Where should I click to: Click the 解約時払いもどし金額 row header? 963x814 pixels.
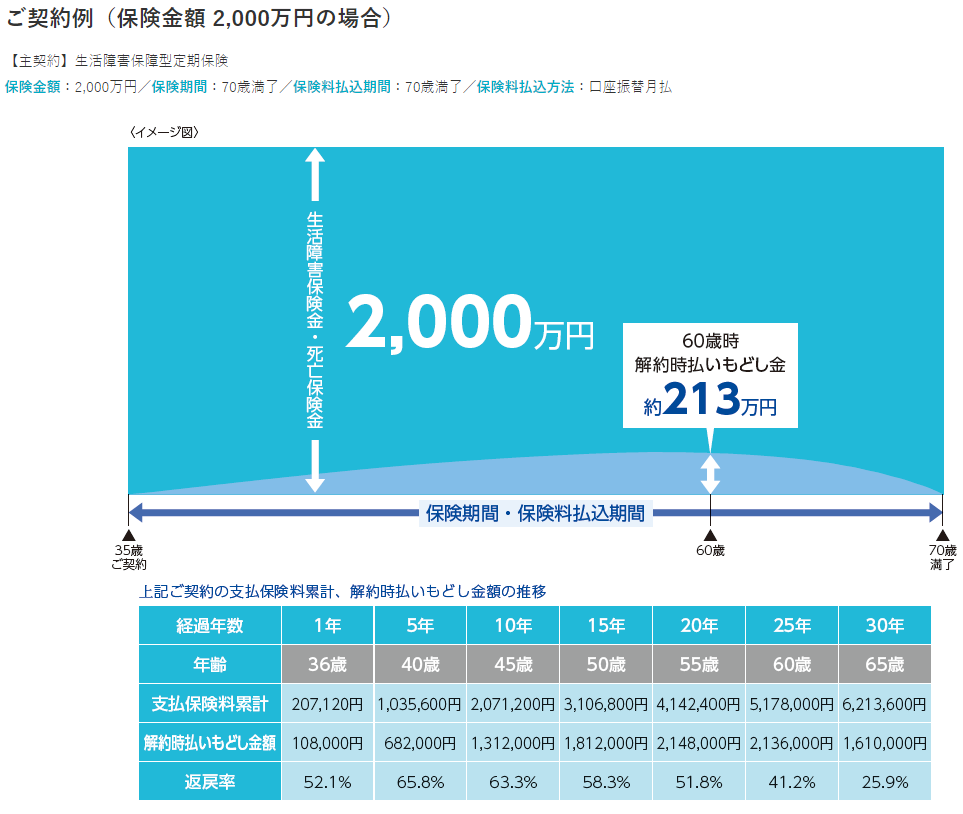[209, 743]
